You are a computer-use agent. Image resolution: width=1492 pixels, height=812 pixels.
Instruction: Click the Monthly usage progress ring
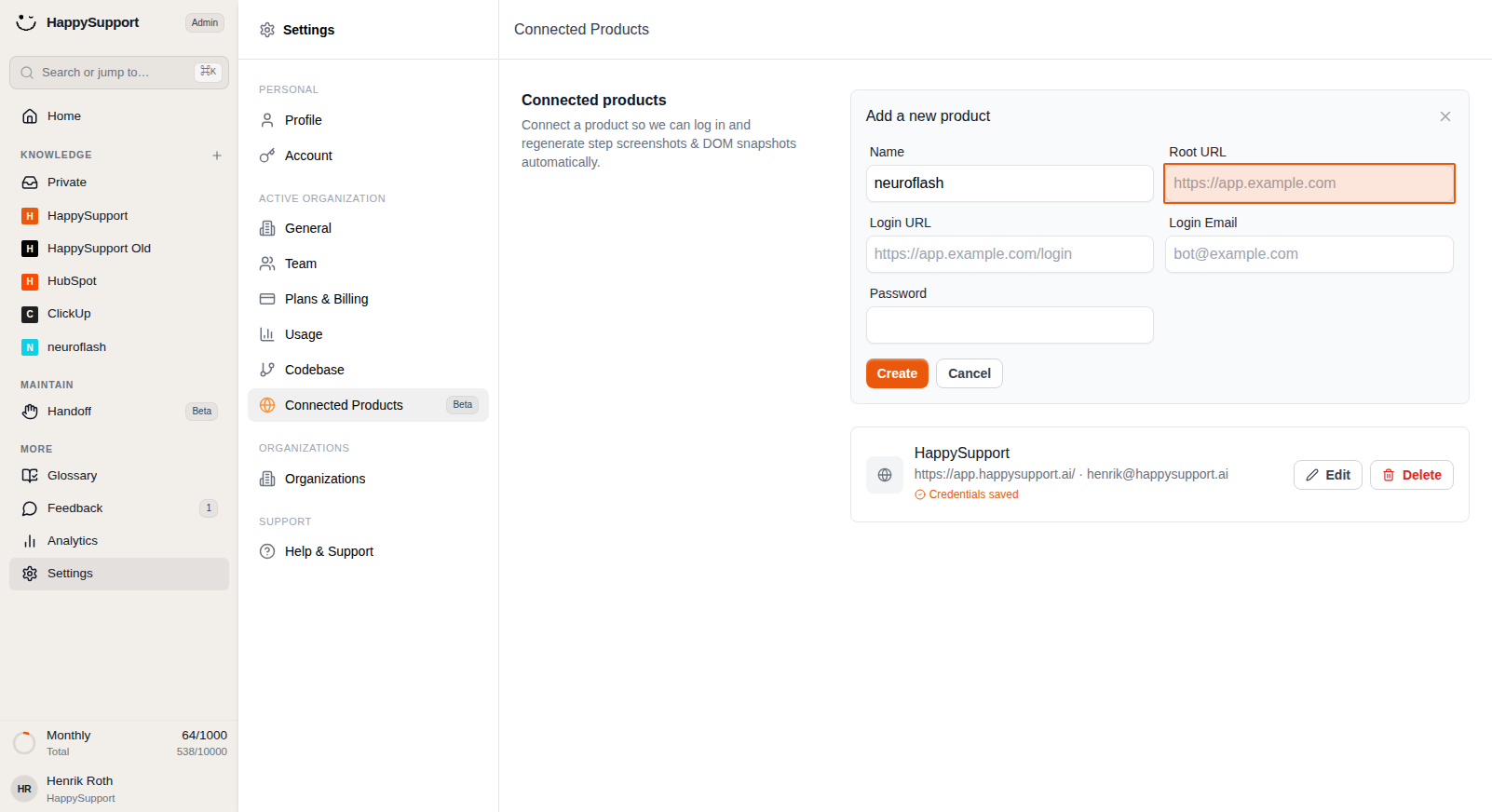(24, 743)
